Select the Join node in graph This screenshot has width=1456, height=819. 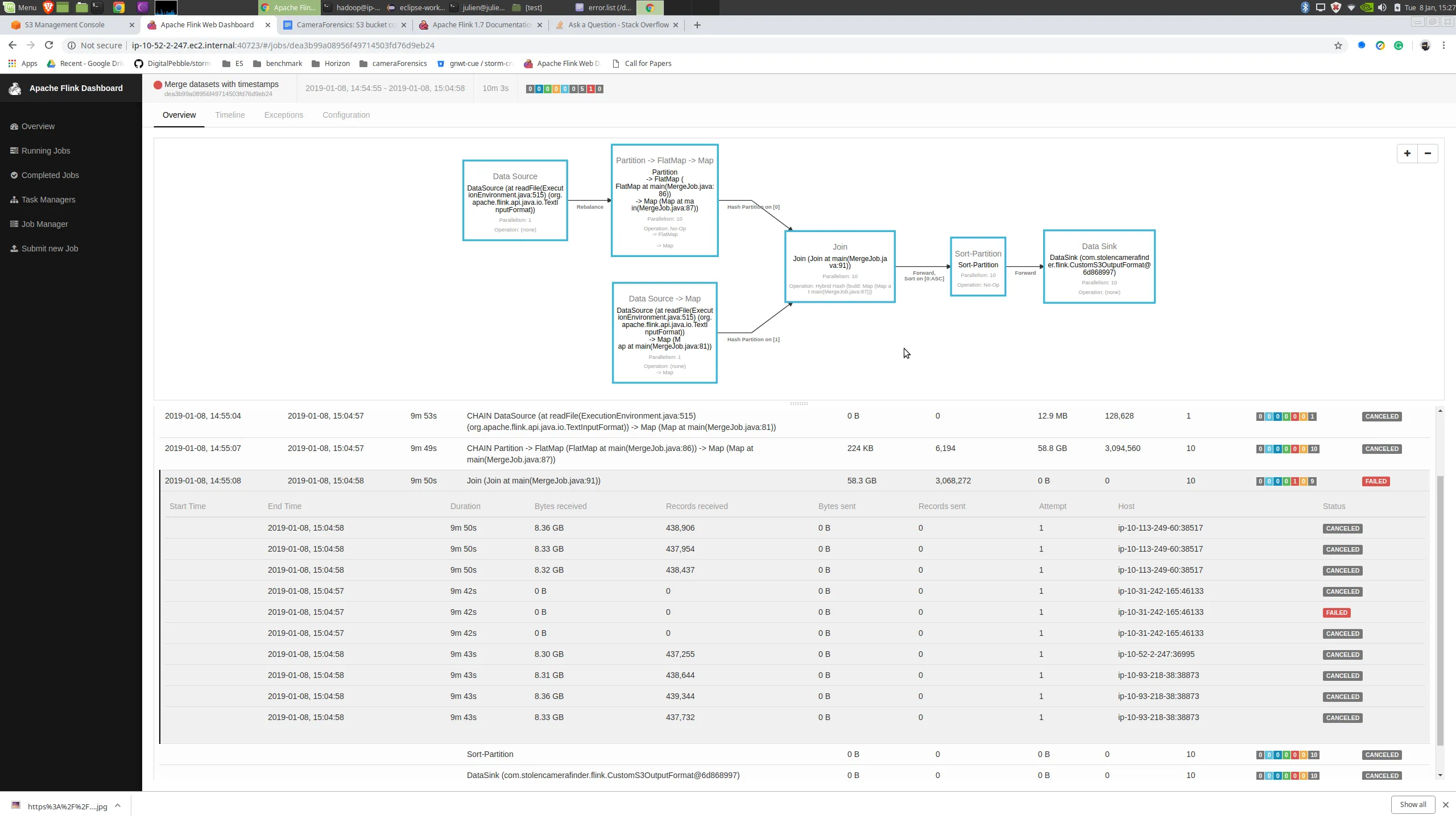coord(839,266)
